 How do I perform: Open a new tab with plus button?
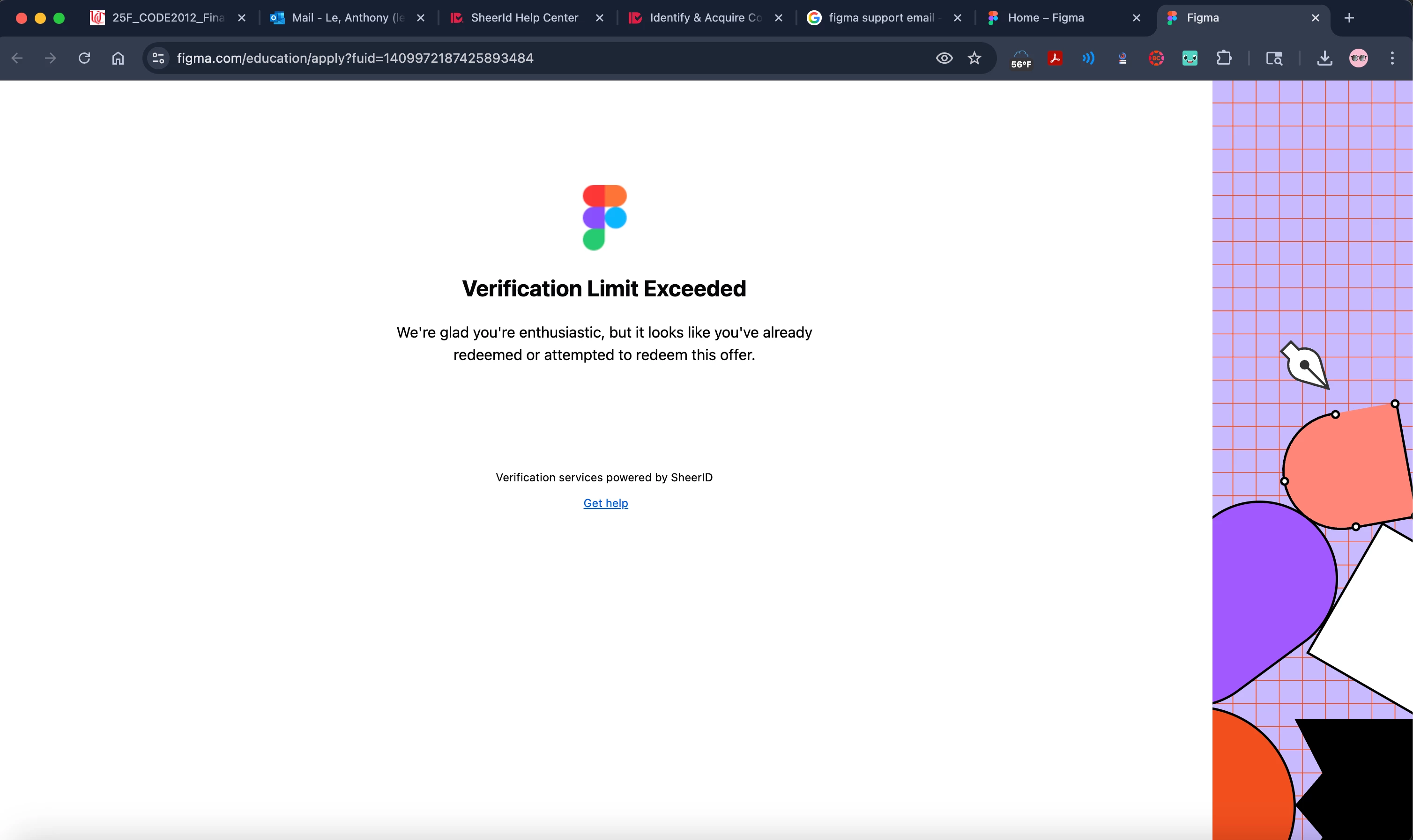coord(1349,17)
